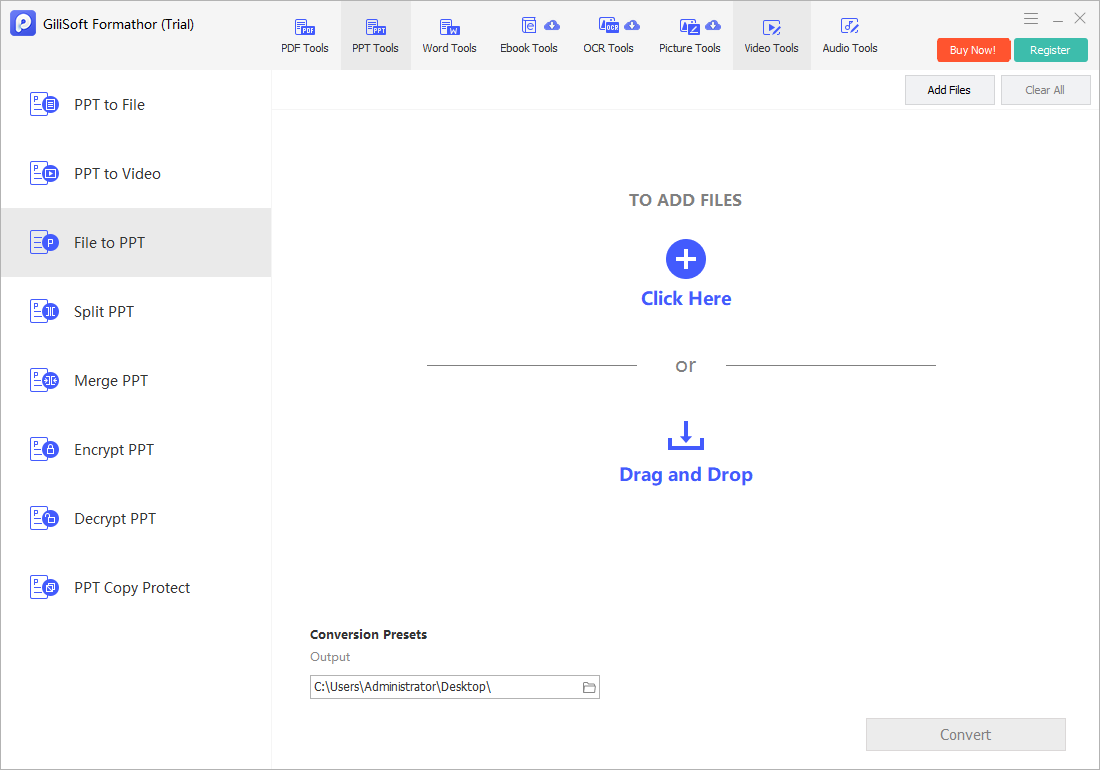The height and width of the screenshot is (770, 1100).
Task: Click the output path input field
Action: (x=455, y=687)
